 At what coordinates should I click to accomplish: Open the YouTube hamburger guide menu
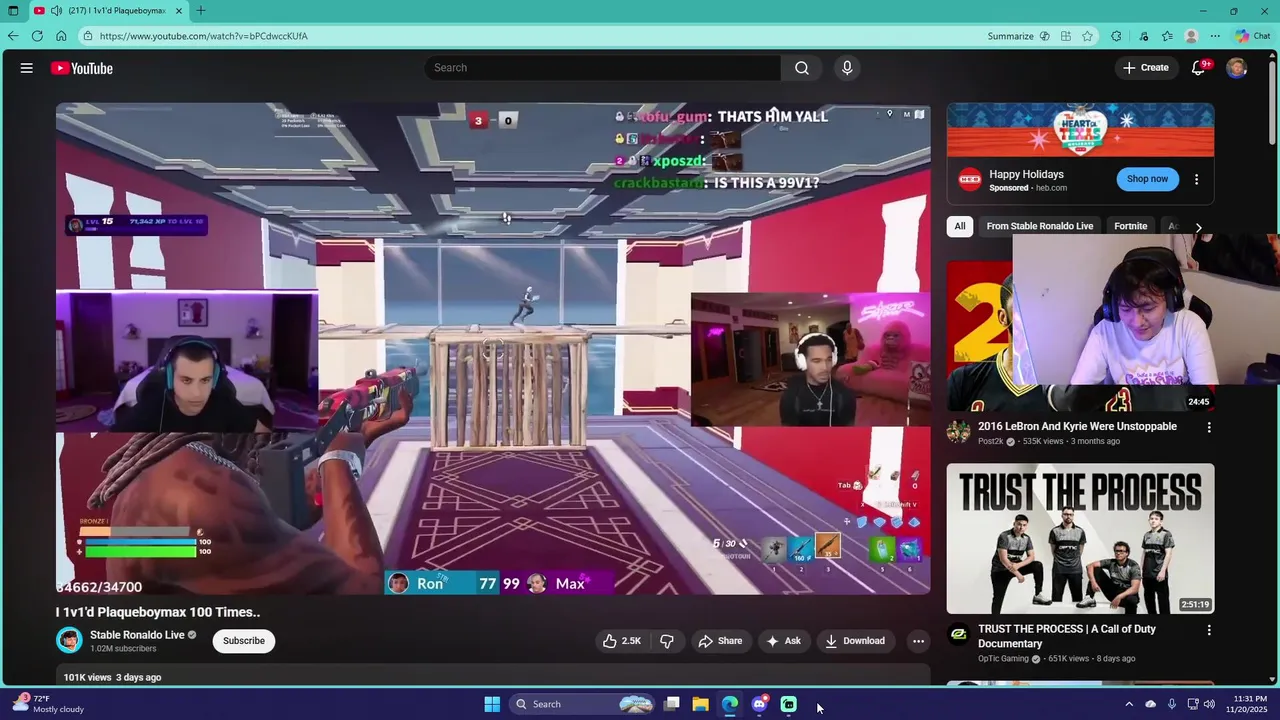(27, 68)
